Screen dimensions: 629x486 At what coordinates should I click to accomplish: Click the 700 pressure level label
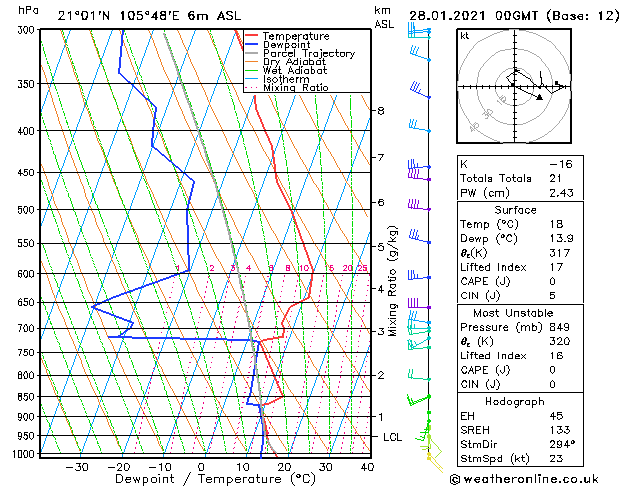[x=28, y=328]
